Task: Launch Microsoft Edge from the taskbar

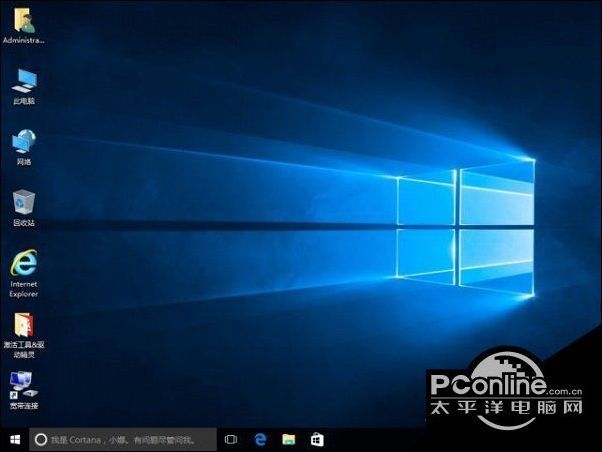Action: click(260, 440)
